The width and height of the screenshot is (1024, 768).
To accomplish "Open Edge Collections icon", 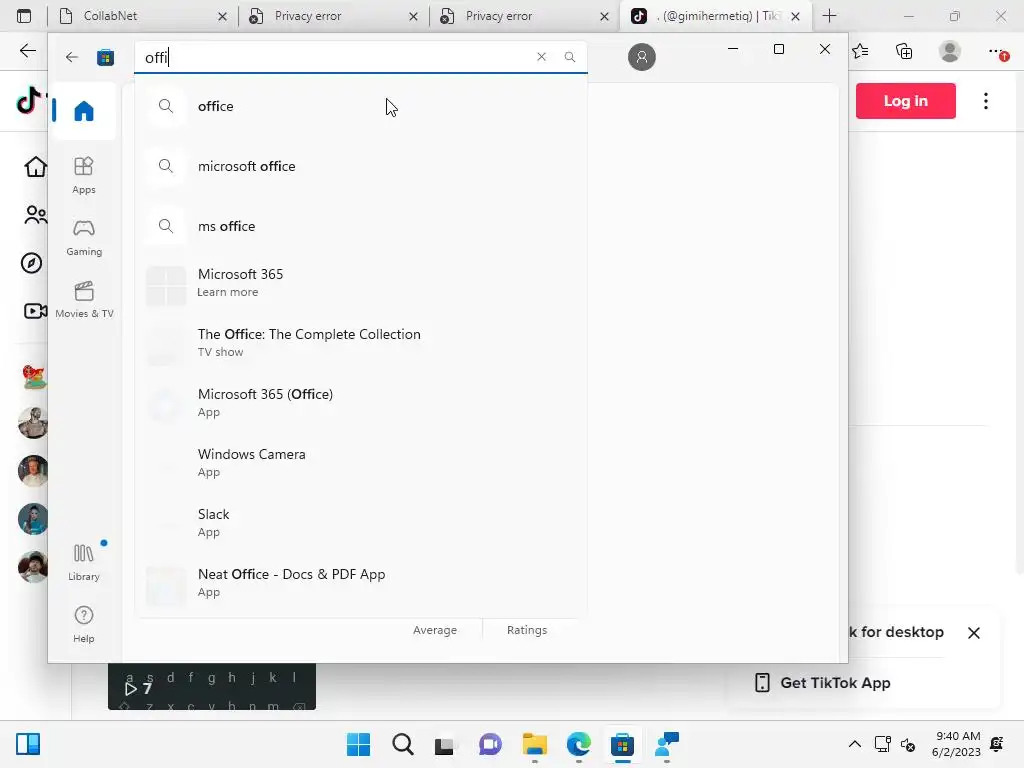I will click(x=904, y=51).
